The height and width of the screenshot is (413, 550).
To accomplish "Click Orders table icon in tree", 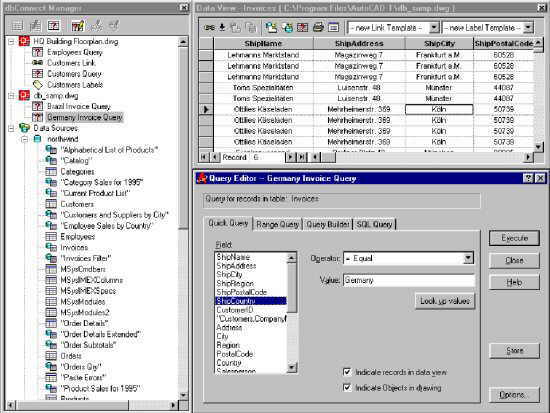I will point(51,356).
